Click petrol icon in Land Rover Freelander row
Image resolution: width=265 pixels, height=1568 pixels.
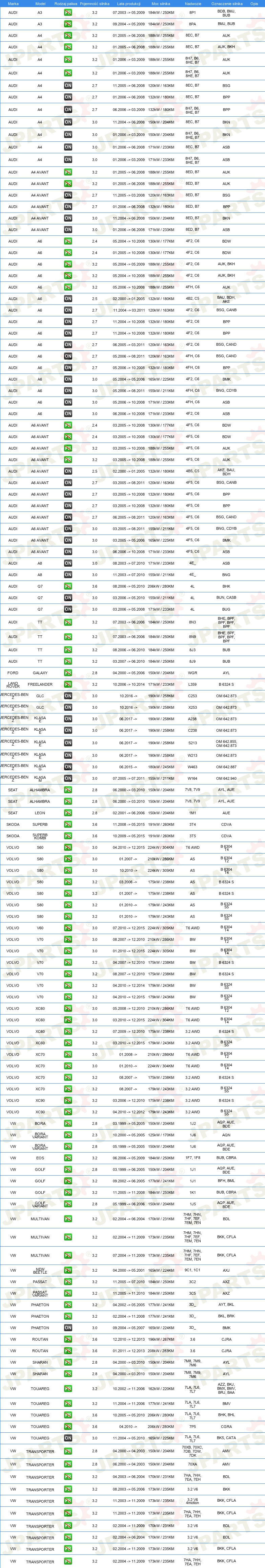point(68,685)
